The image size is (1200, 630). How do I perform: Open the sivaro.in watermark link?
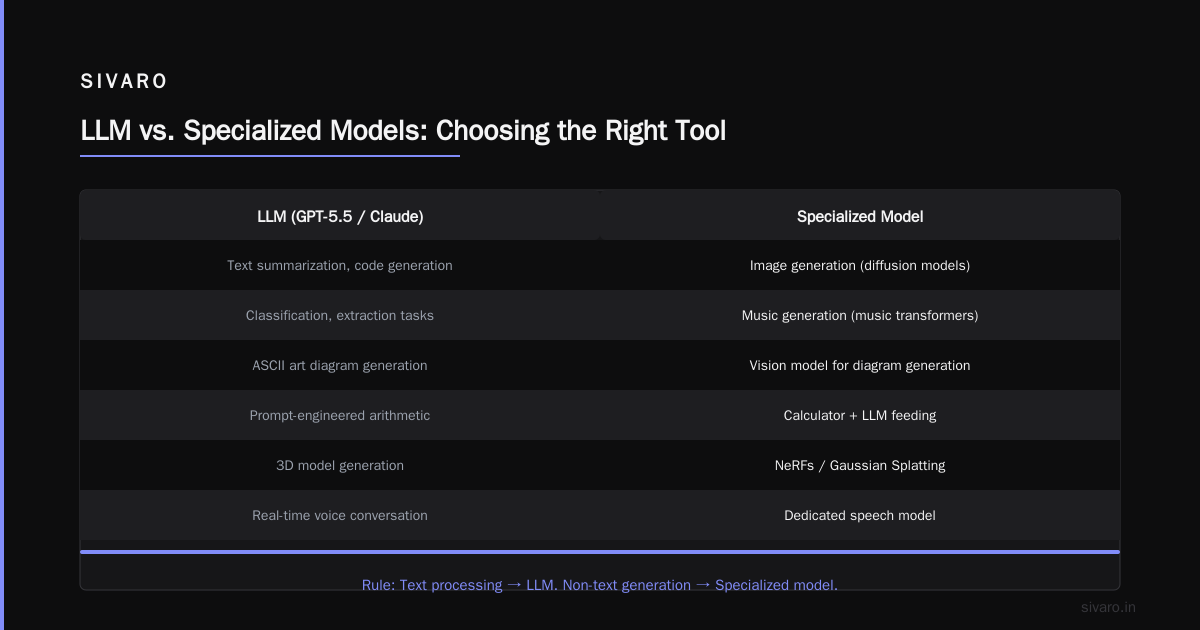point(1109,607)
